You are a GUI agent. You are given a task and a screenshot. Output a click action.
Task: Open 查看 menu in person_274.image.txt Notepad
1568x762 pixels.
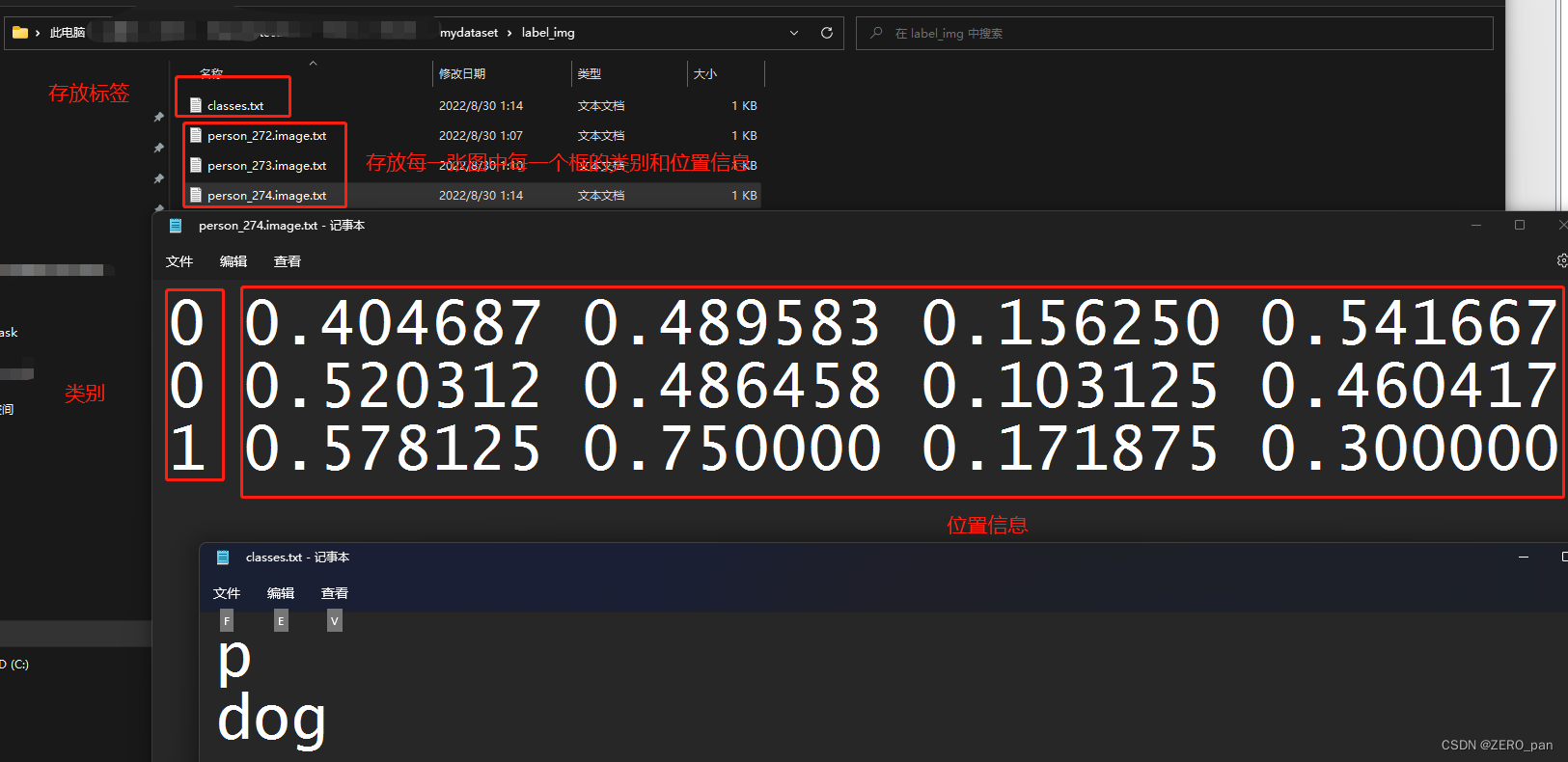(x=288, y=261)
